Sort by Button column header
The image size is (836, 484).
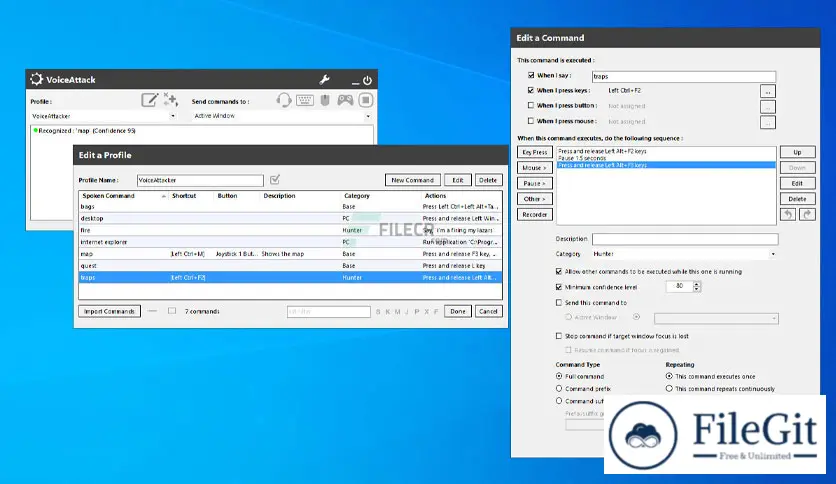pos(237,196)
